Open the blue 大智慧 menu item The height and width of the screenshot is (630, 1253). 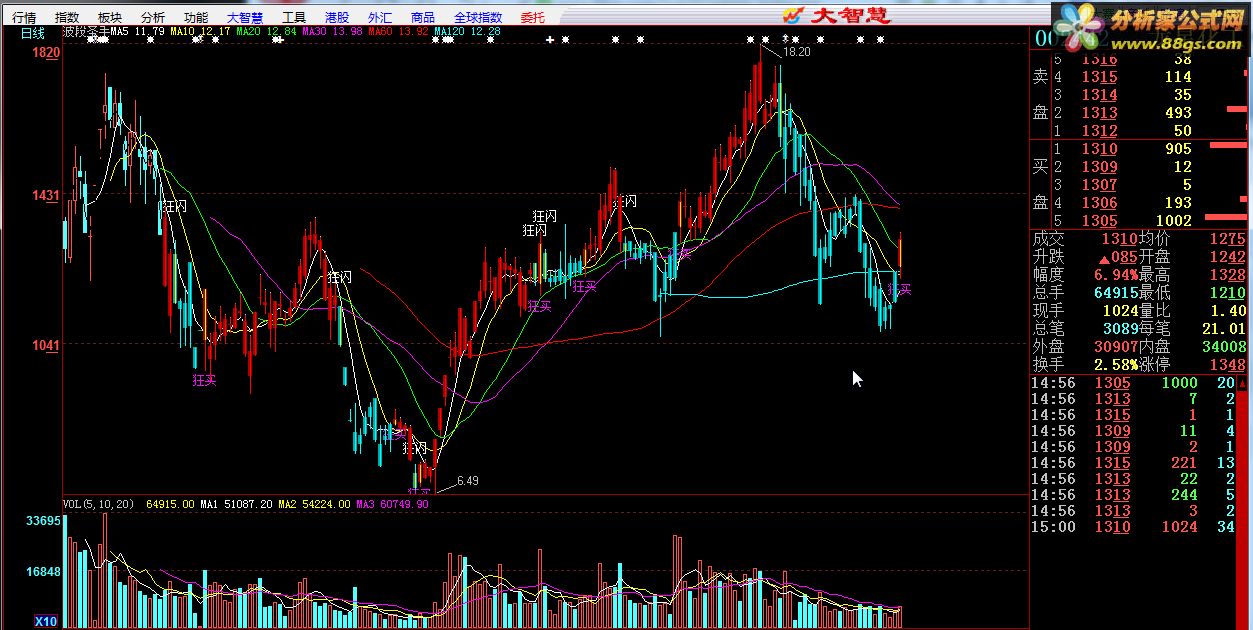(x=245, y=17)
